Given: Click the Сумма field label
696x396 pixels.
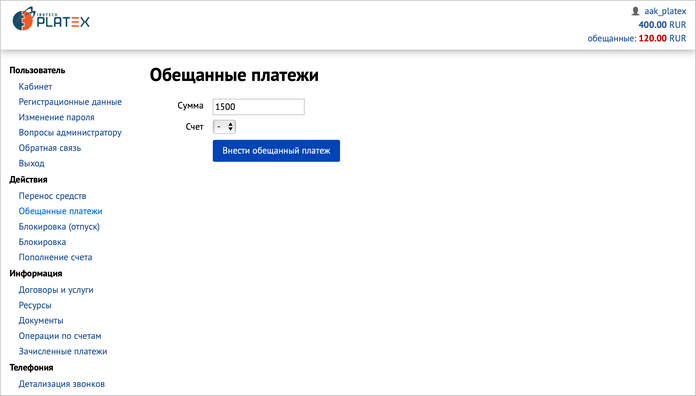Looking at the screenshot, I should [190, 106].
